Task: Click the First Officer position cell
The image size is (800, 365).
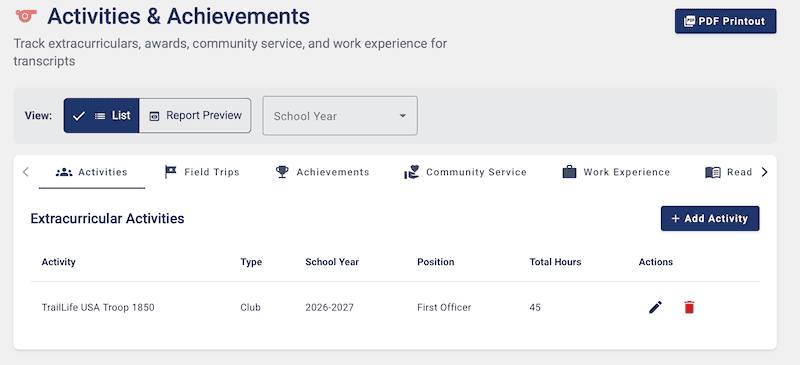Action: click(x=444, y=307)
